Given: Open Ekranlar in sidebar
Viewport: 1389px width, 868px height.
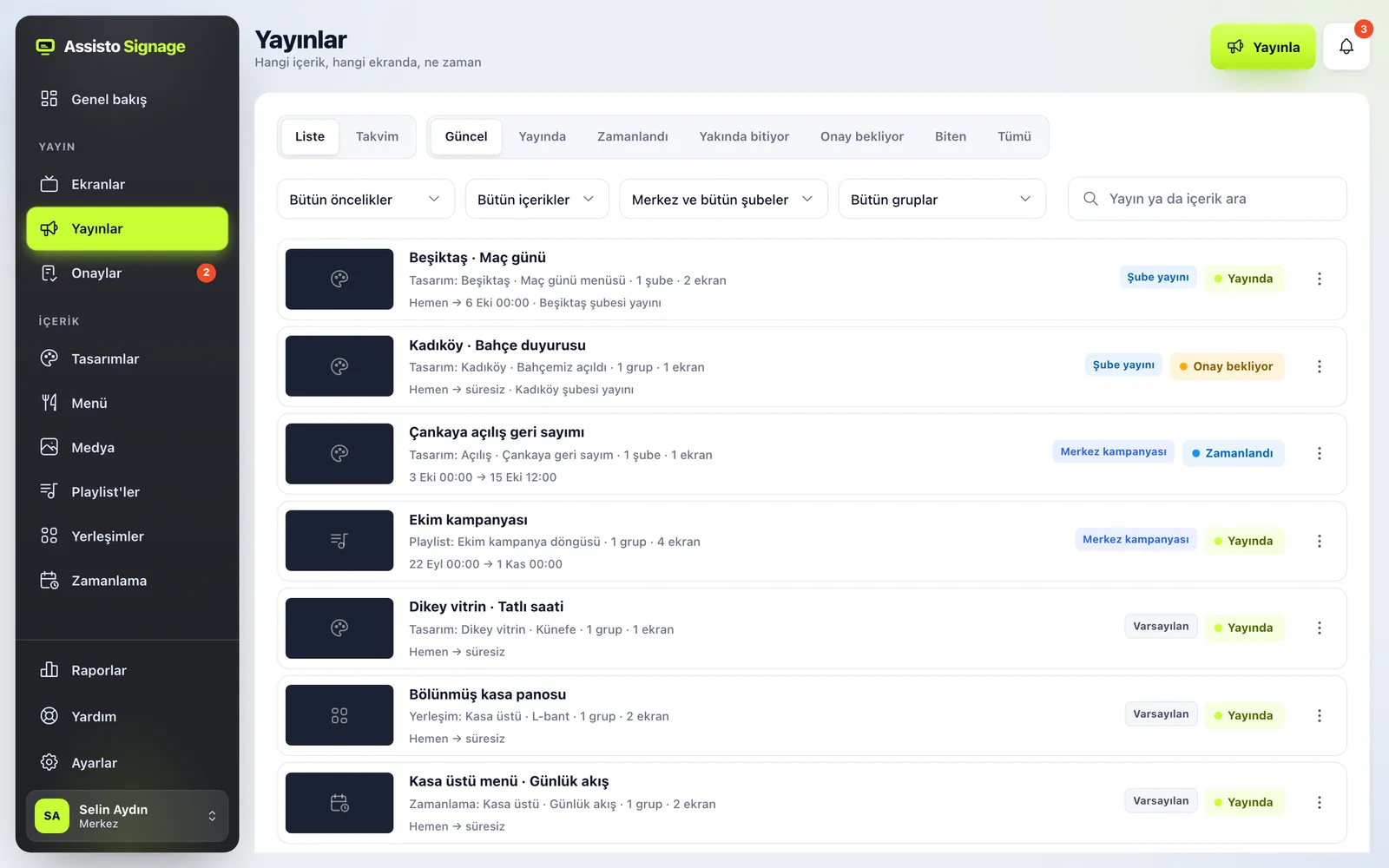Looking at the screenshot, I should [x=127, y=184].
